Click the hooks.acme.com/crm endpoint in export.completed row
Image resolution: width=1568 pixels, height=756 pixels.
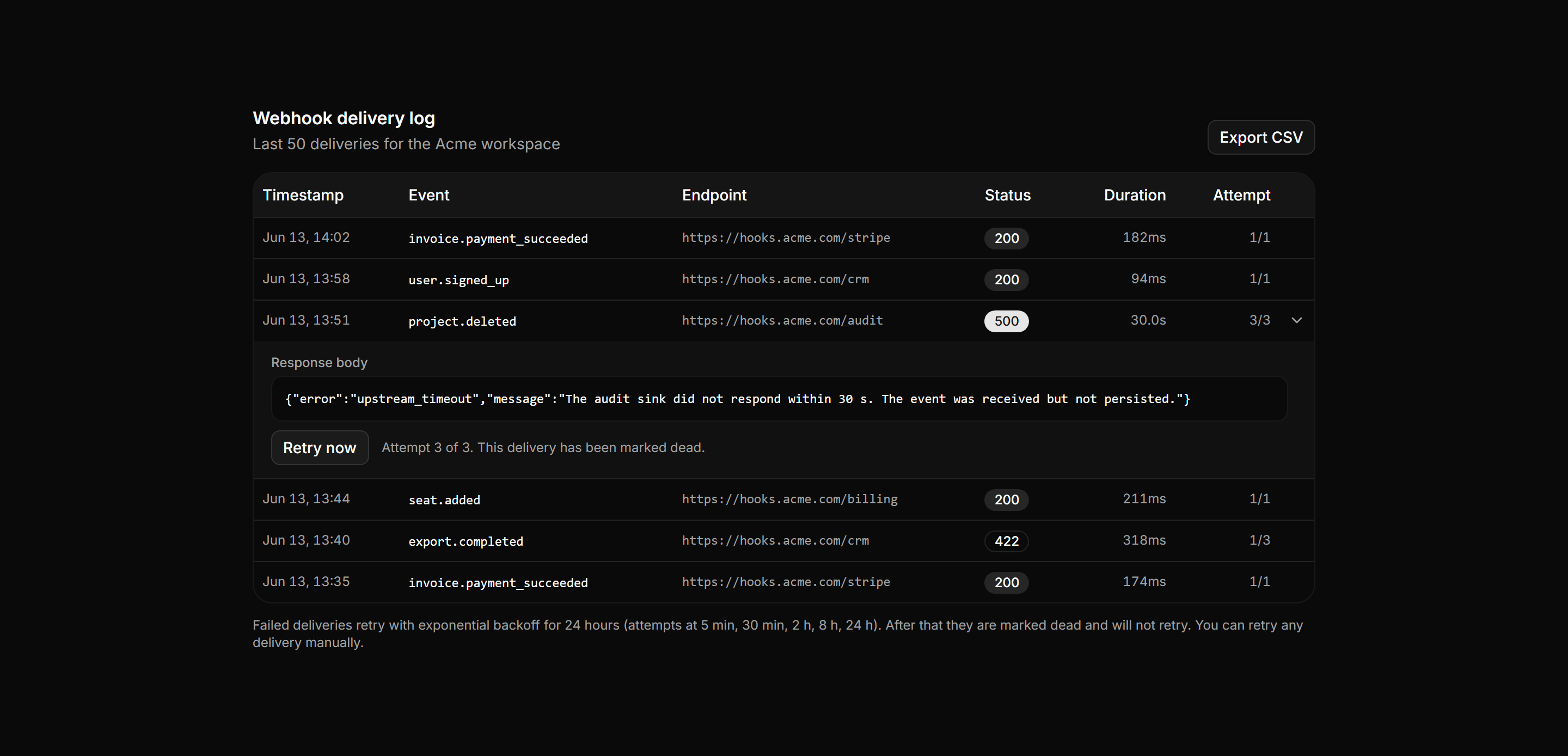coord(775,540)
